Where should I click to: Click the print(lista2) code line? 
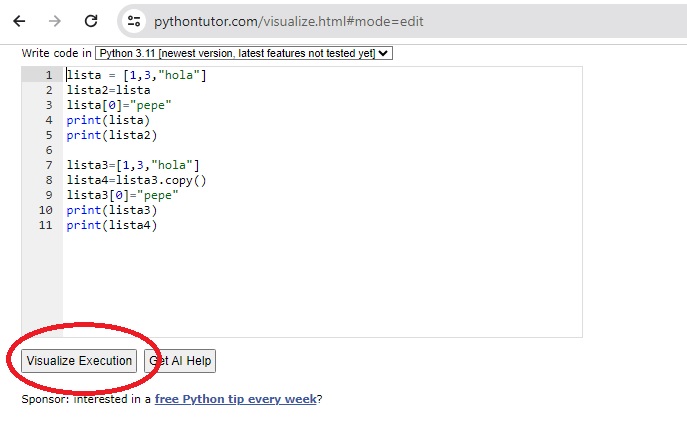coord(112,135)
